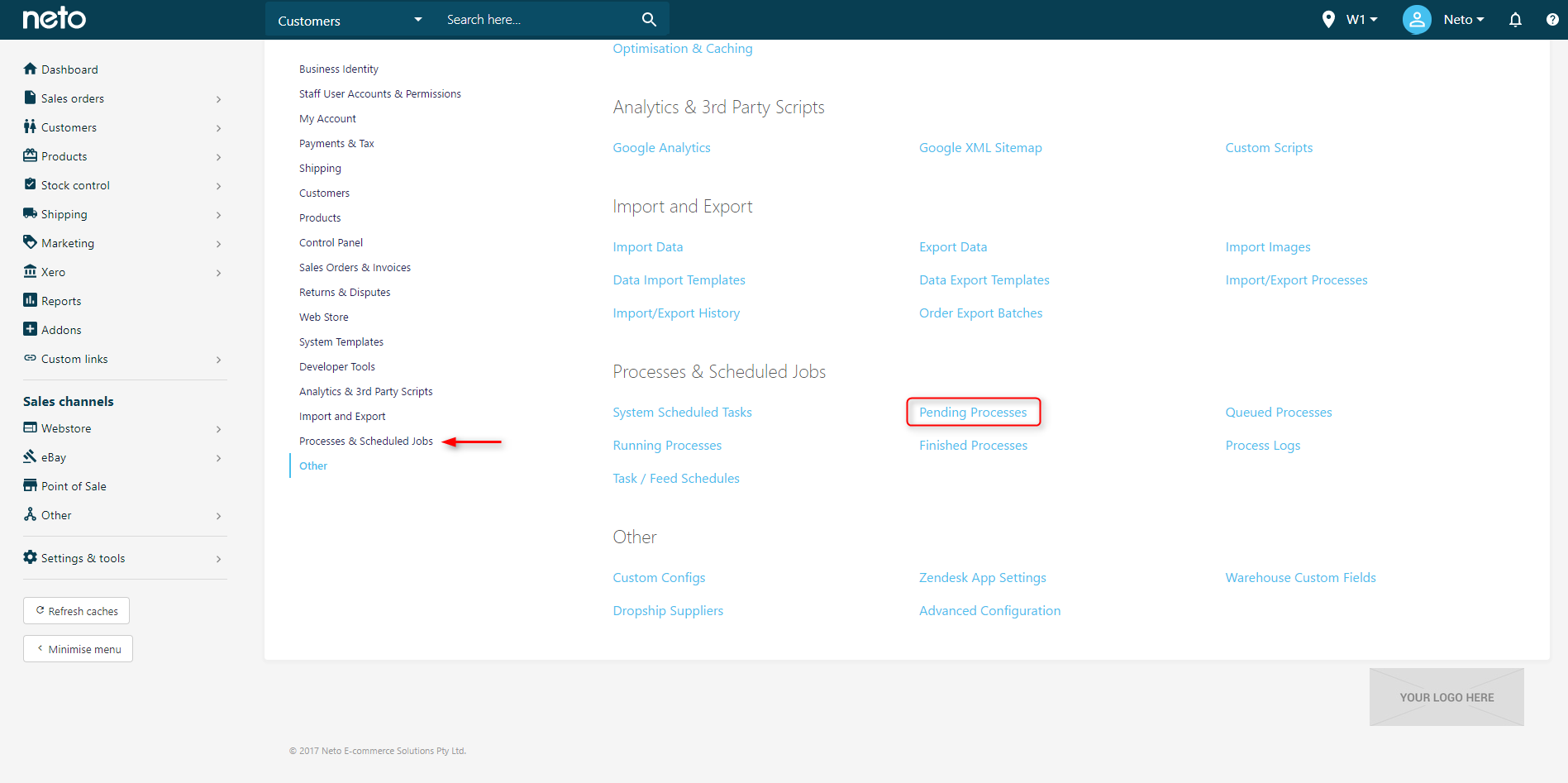Open Google Analytics link

coord(661,147)
